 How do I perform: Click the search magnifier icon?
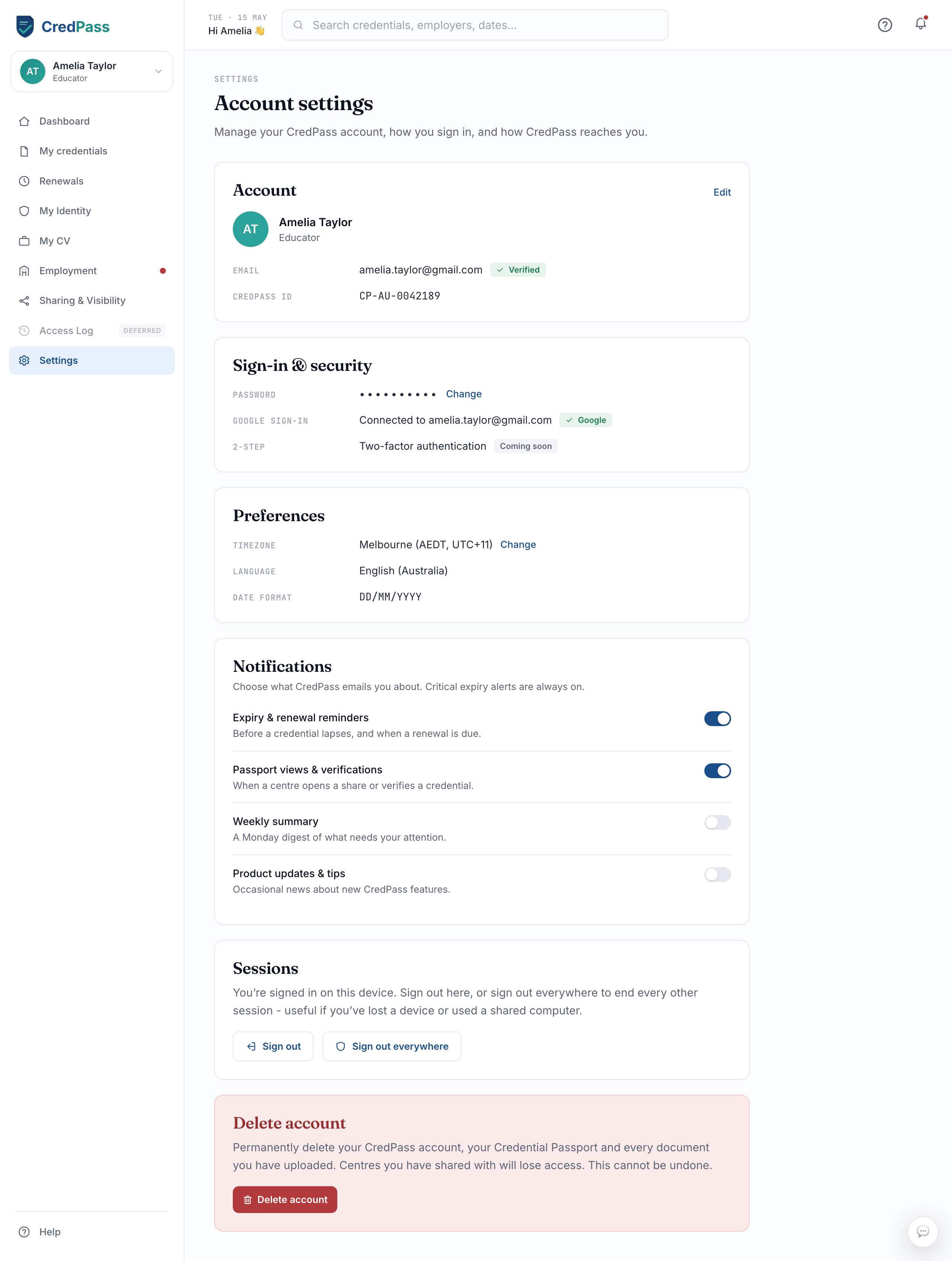tap(298, 25)
